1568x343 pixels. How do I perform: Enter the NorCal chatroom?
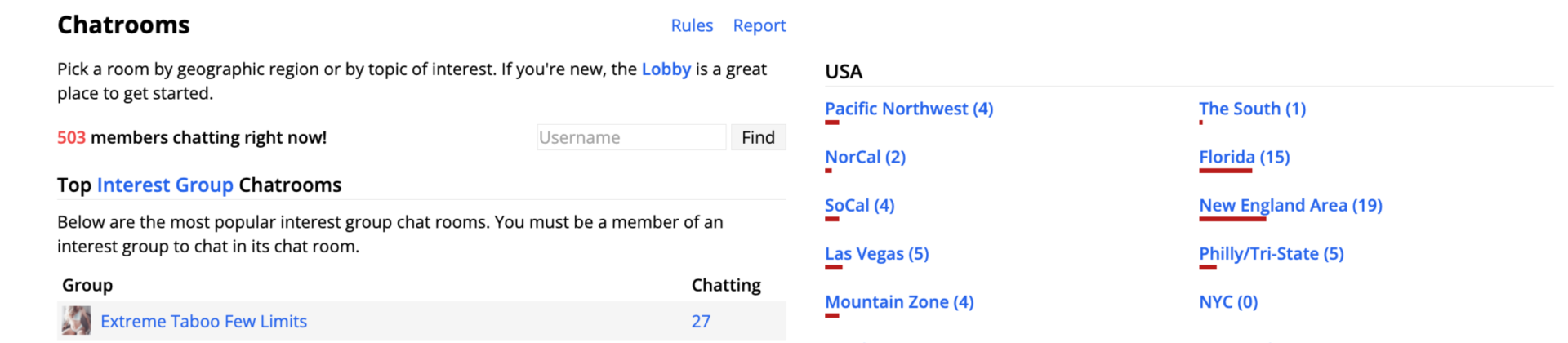(865, 157)
